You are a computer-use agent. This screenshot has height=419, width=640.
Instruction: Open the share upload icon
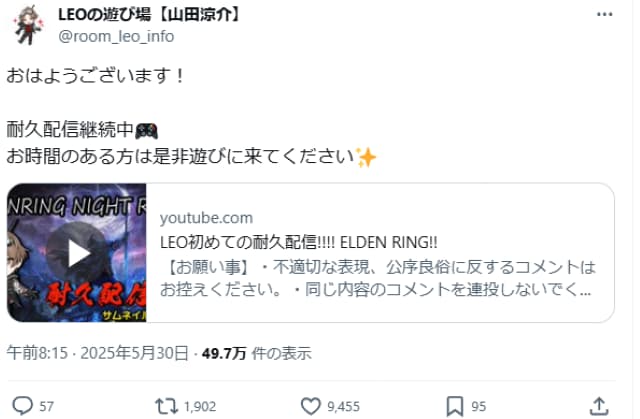click(599, 406)
